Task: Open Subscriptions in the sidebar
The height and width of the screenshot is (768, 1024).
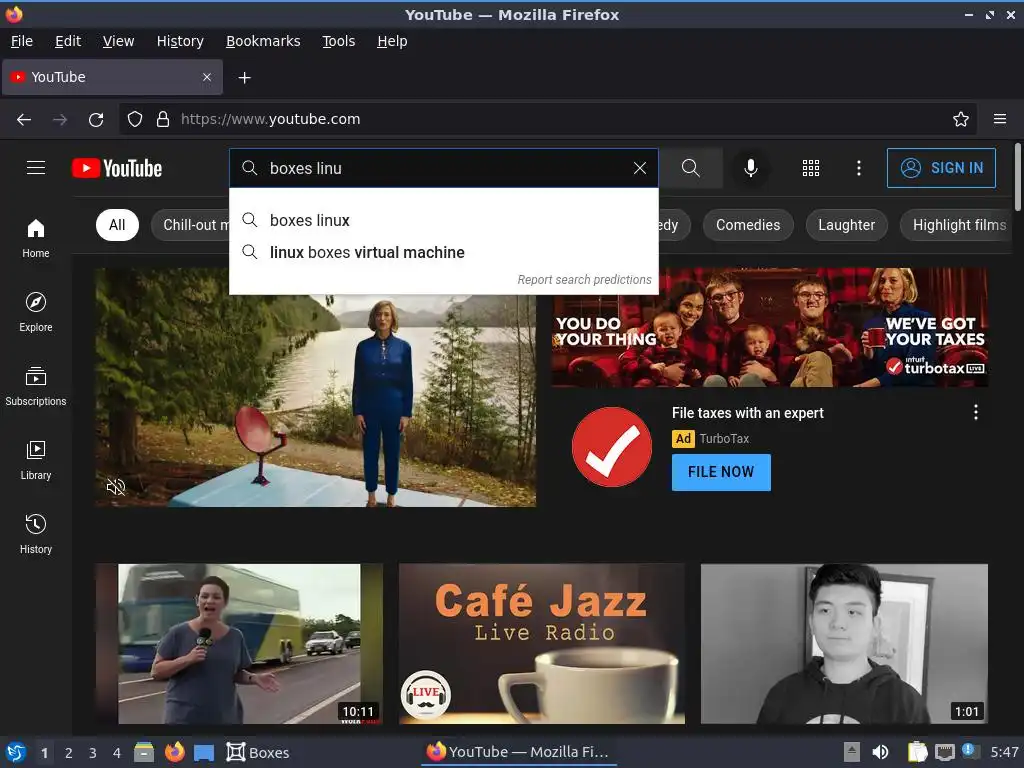Action: tap(36, 387)
